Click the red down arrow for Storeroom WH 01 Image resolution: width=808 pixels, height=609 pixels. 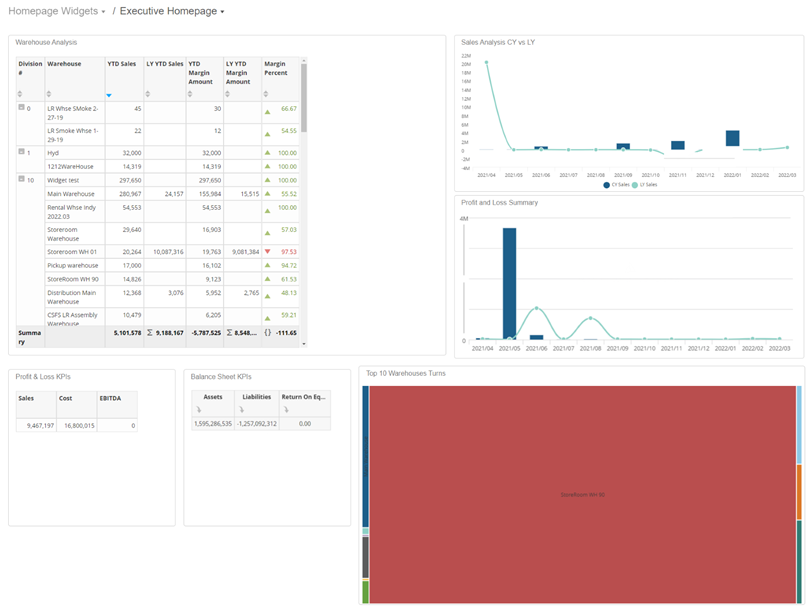pyautogui.click(x=267, y=252)
